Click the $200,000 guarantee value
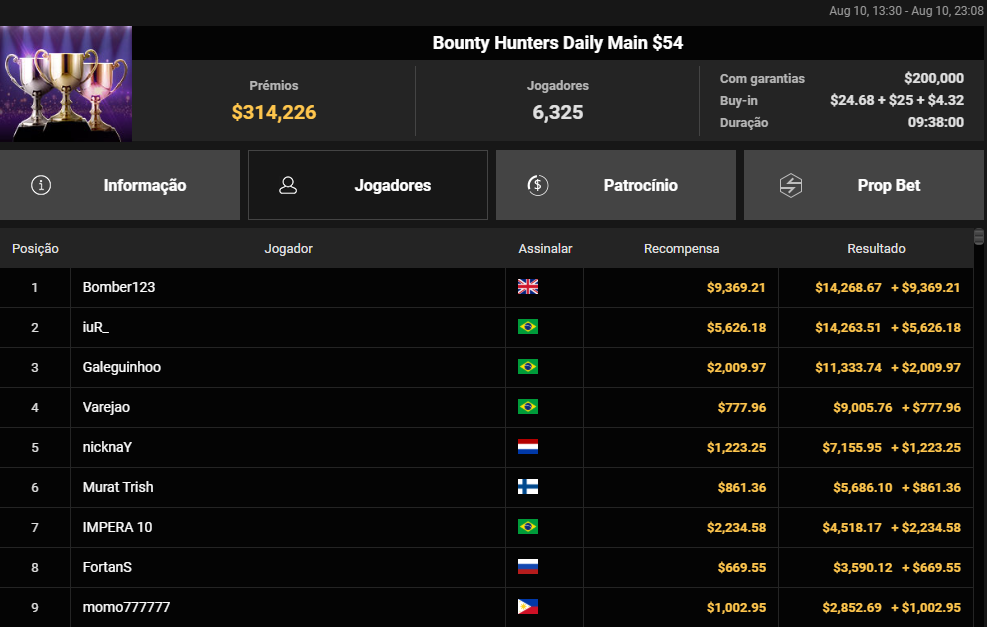 (x=934, y=78)
